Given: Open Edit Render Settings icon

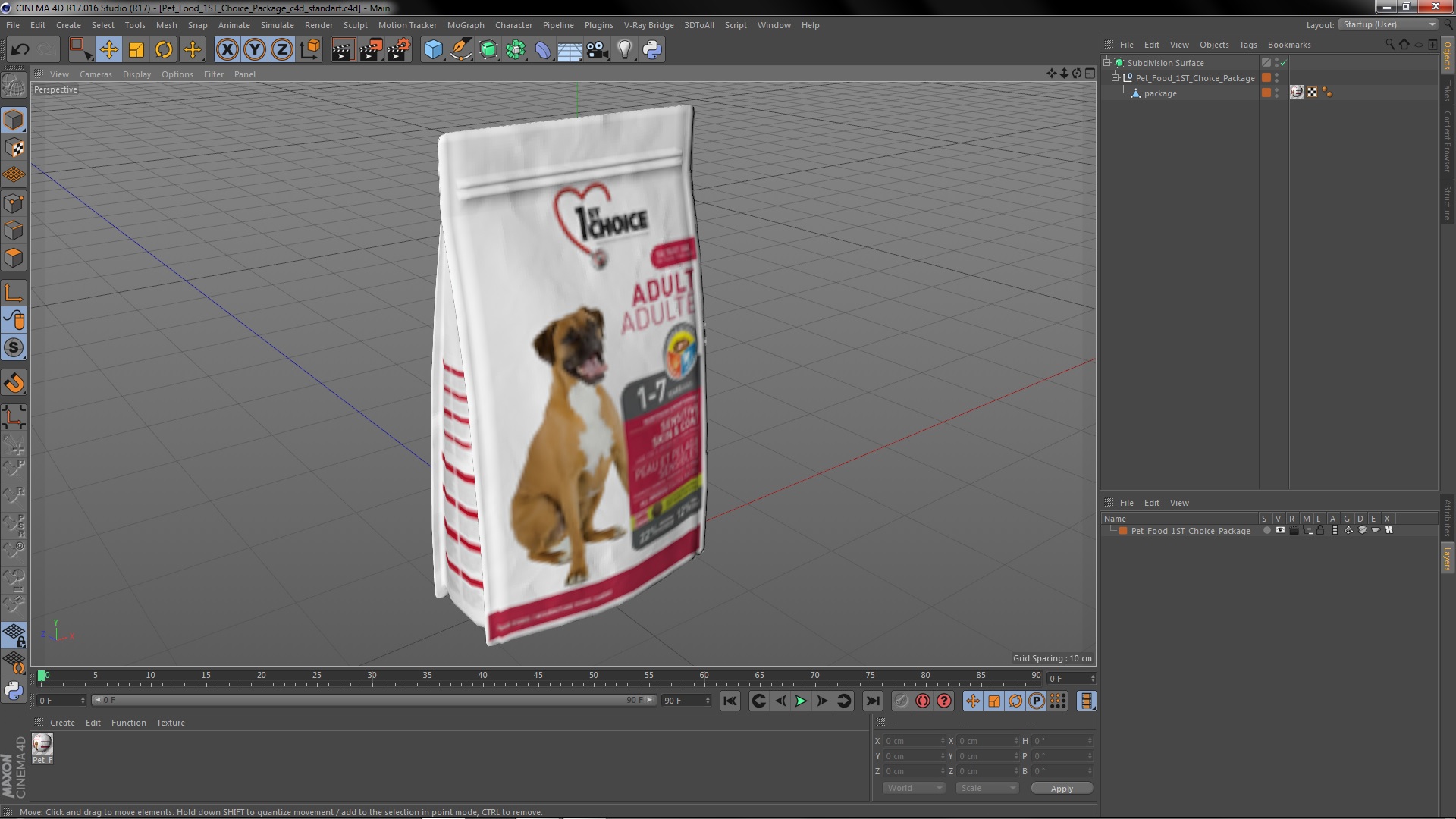Looking at the screenshot, I should point(399,50).
